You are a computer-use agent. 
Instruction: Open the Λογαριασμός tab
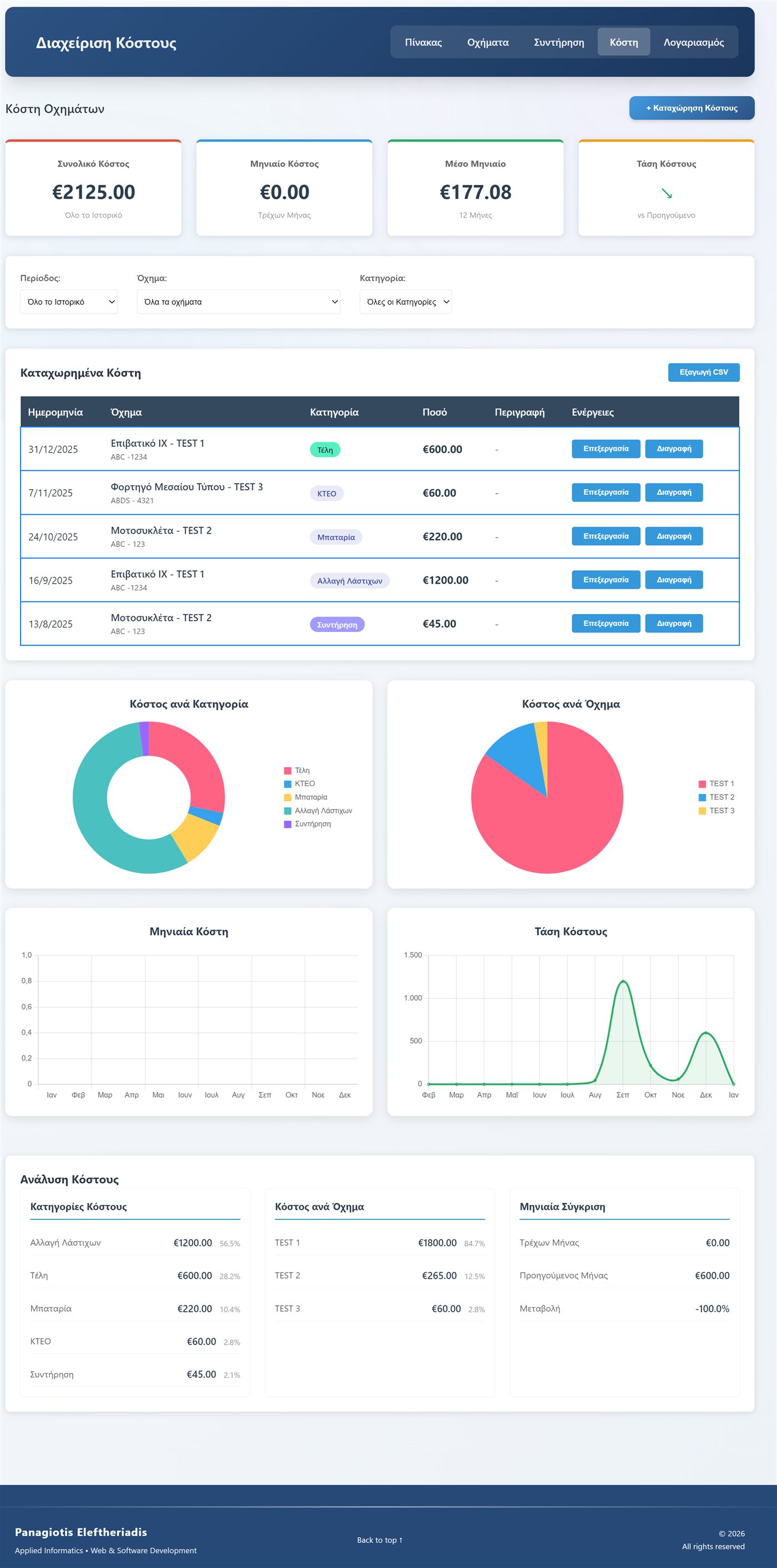click(694, 42)
